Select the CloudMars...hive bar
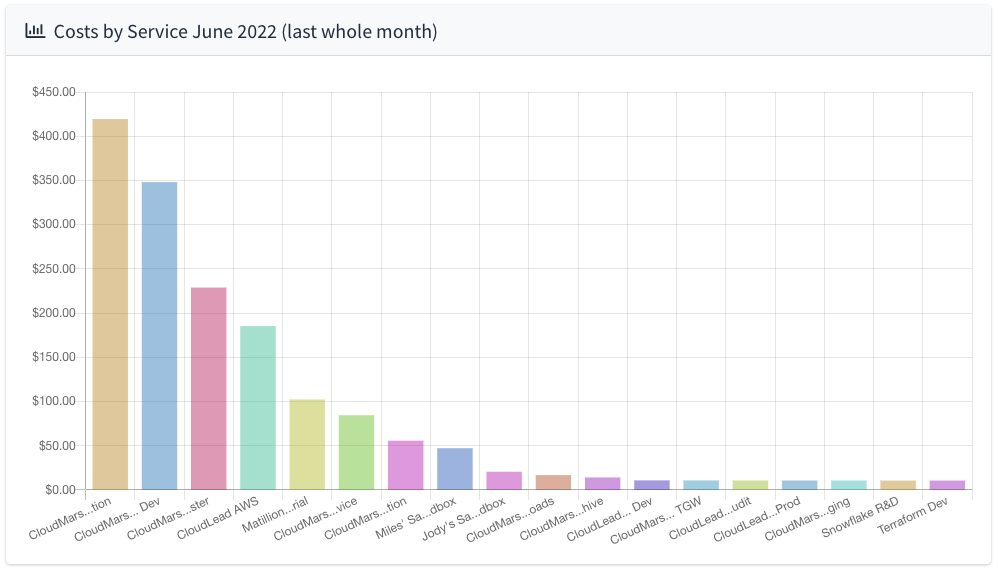Viewport: 998px width, 569px height. [602, 484]
